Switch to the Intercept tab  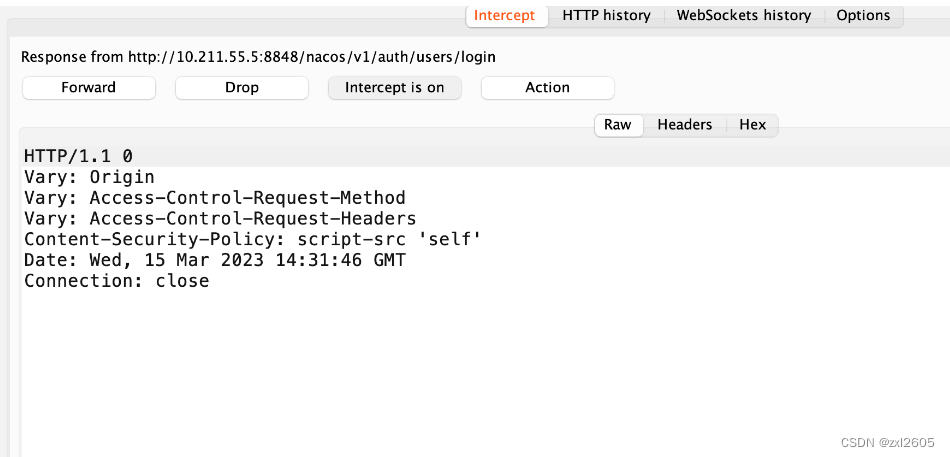tap(505, 16)
